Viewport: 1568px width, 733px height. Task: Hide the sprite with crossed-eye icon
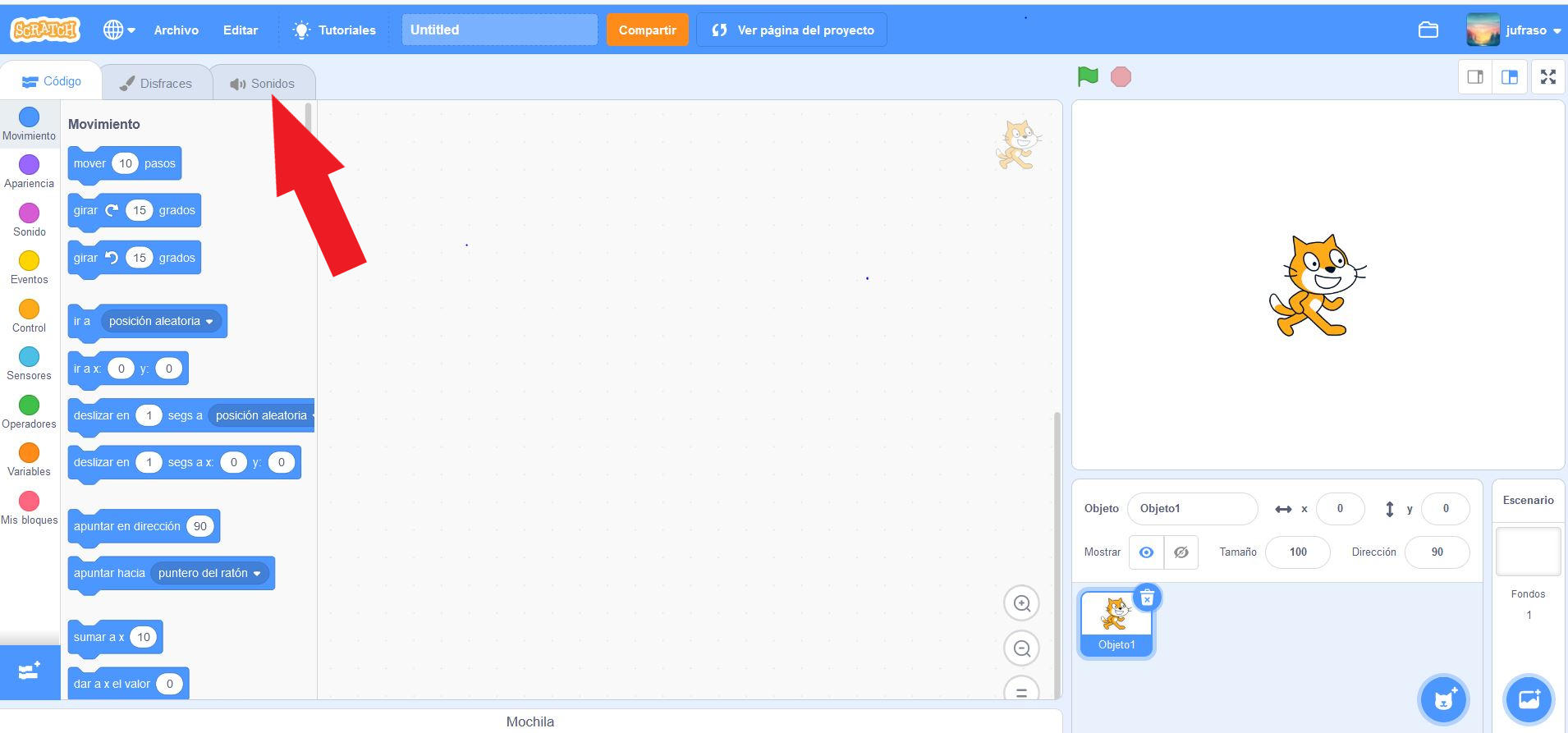[1181, 552]
